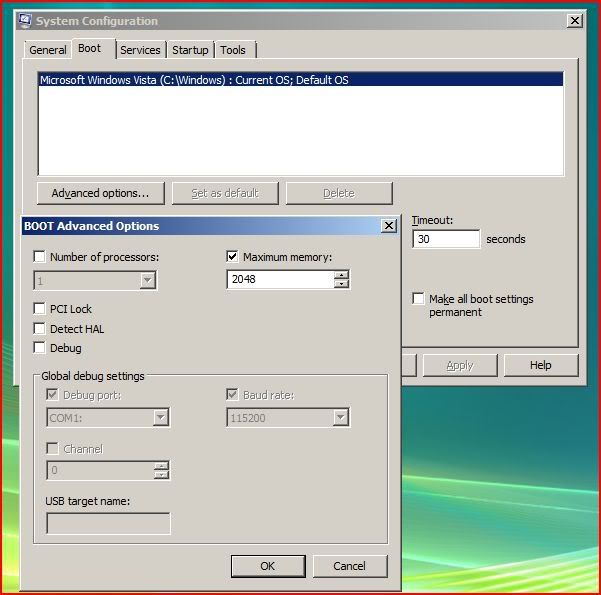Close the BOOT Advanced Options dialog
This screenshot has width=601, height=595.
tap(389, 226)
